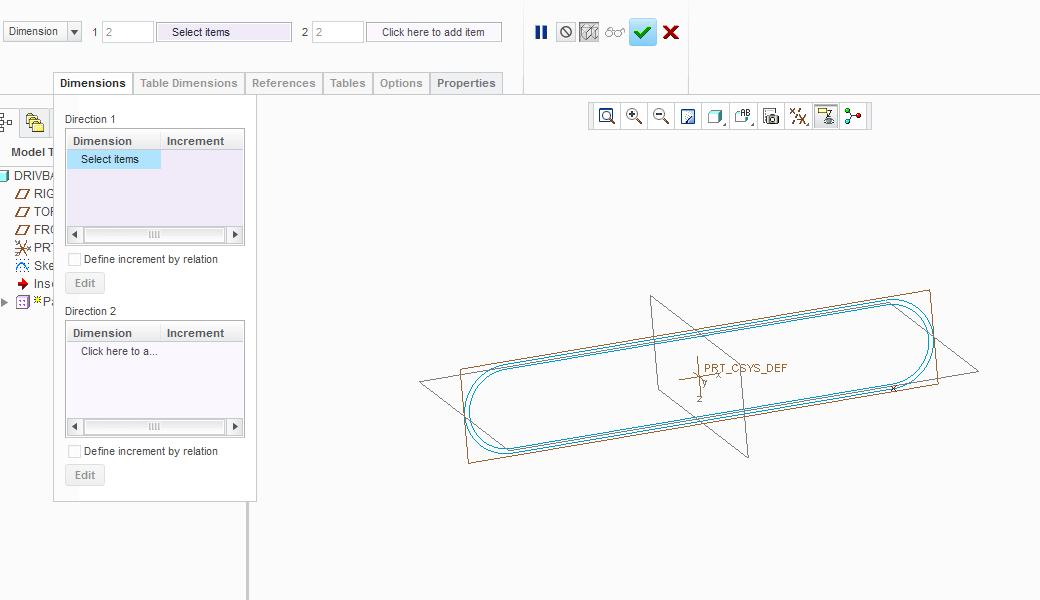Toggle the spin center icon
This screenshot has height=600, width=1040.
coord(853,117)
